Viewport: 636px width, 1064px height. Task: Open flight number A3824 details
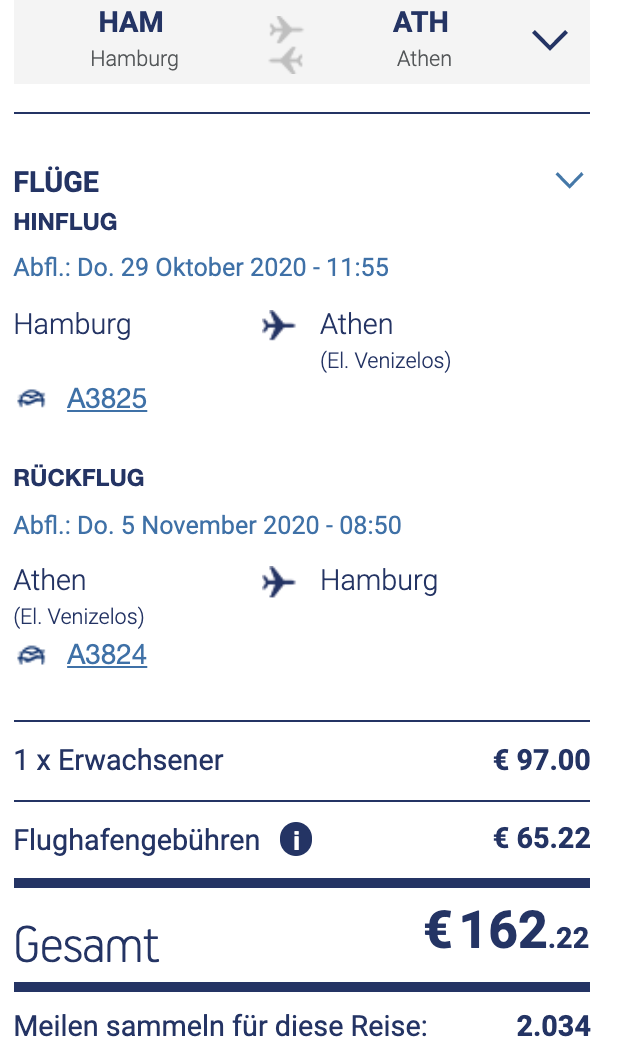[107, 655]
